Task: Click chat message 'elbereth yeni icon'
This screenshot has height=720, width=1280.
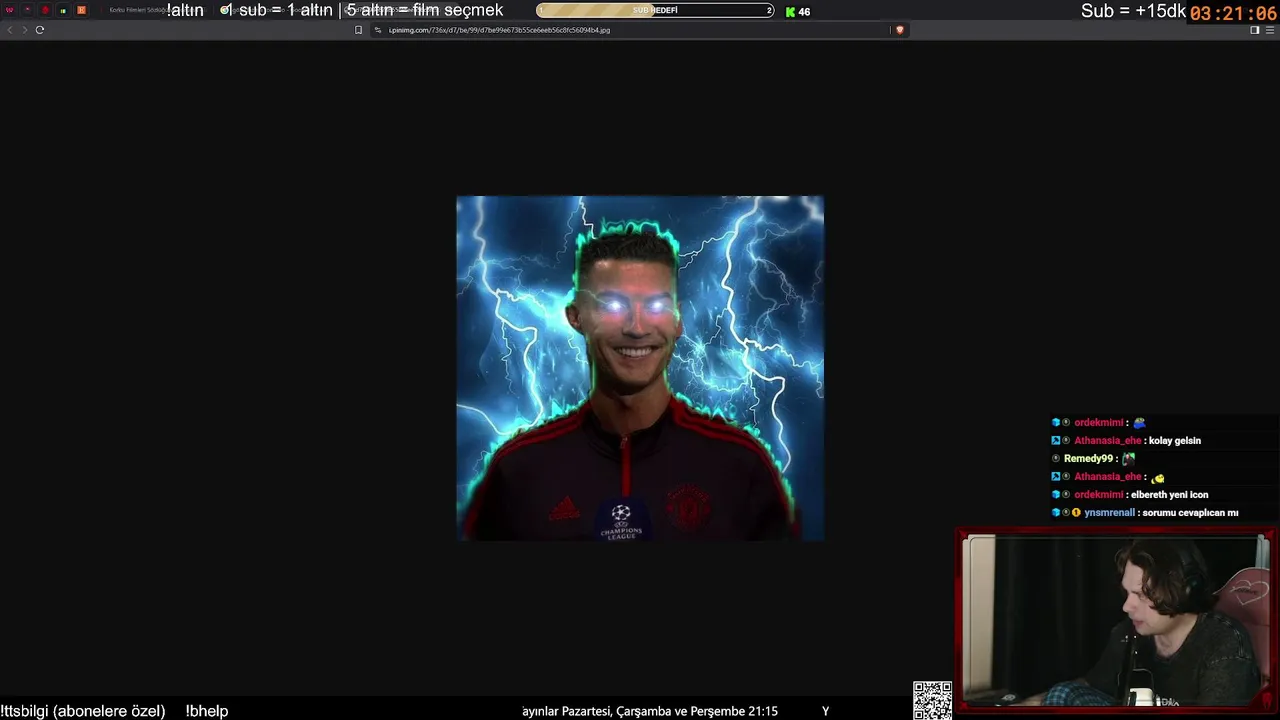Action: tap(1169, 495)
